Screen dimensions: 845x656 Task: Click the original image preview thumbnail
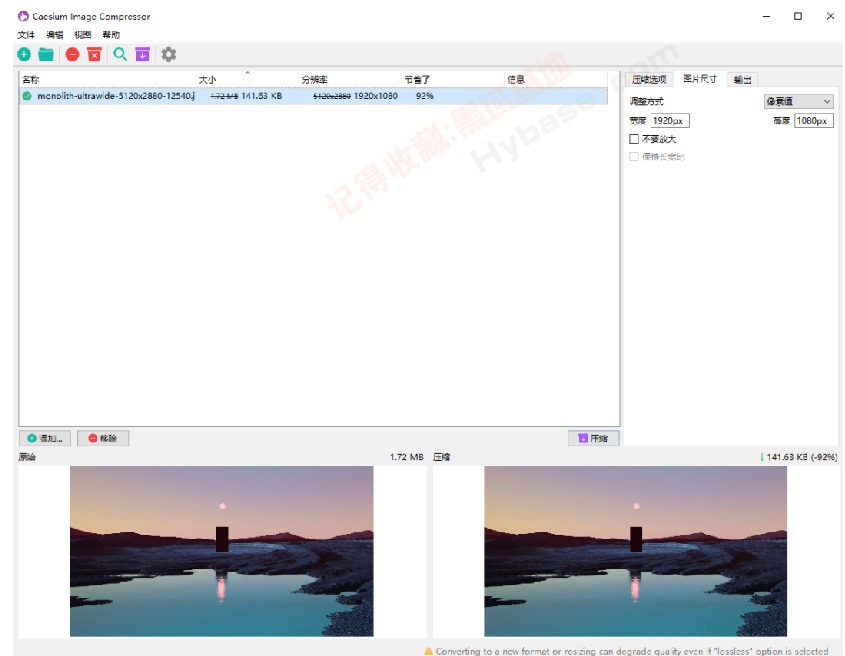tap(221, 551)
